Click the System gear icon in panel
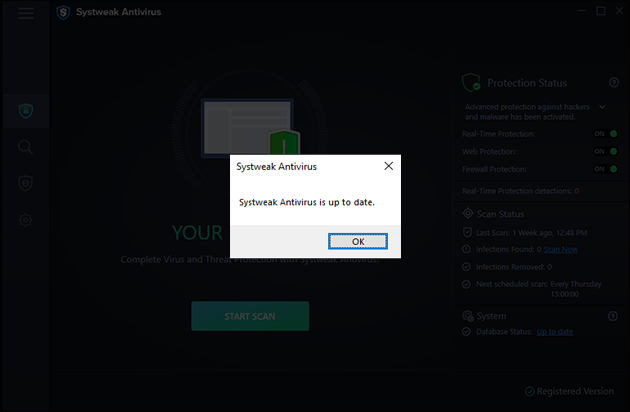This screenshot has height=412, width=630. pyautogui.click(x=468, y=316)
